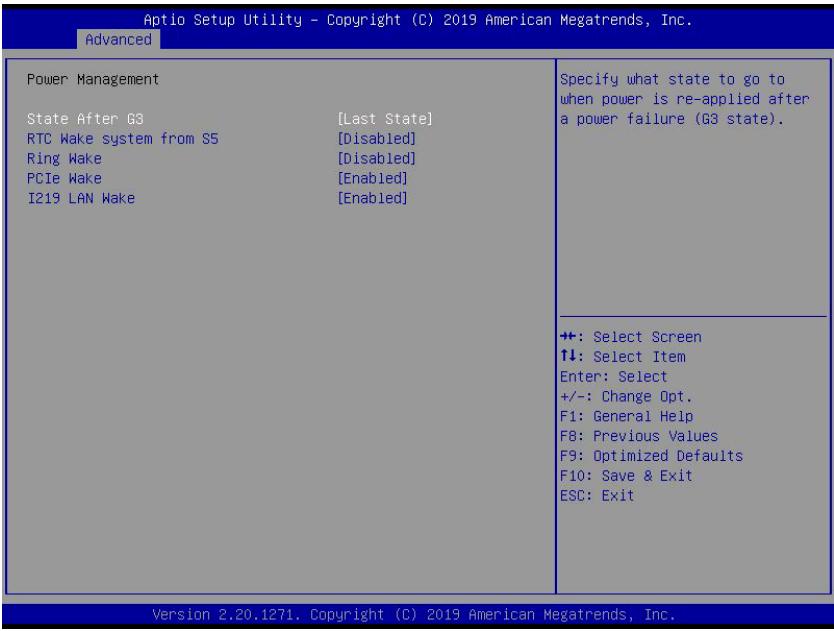This screenshot has height=631, width=834.
Task: Select the PCIe Wake setting
Action: click(x=64, y=178)
